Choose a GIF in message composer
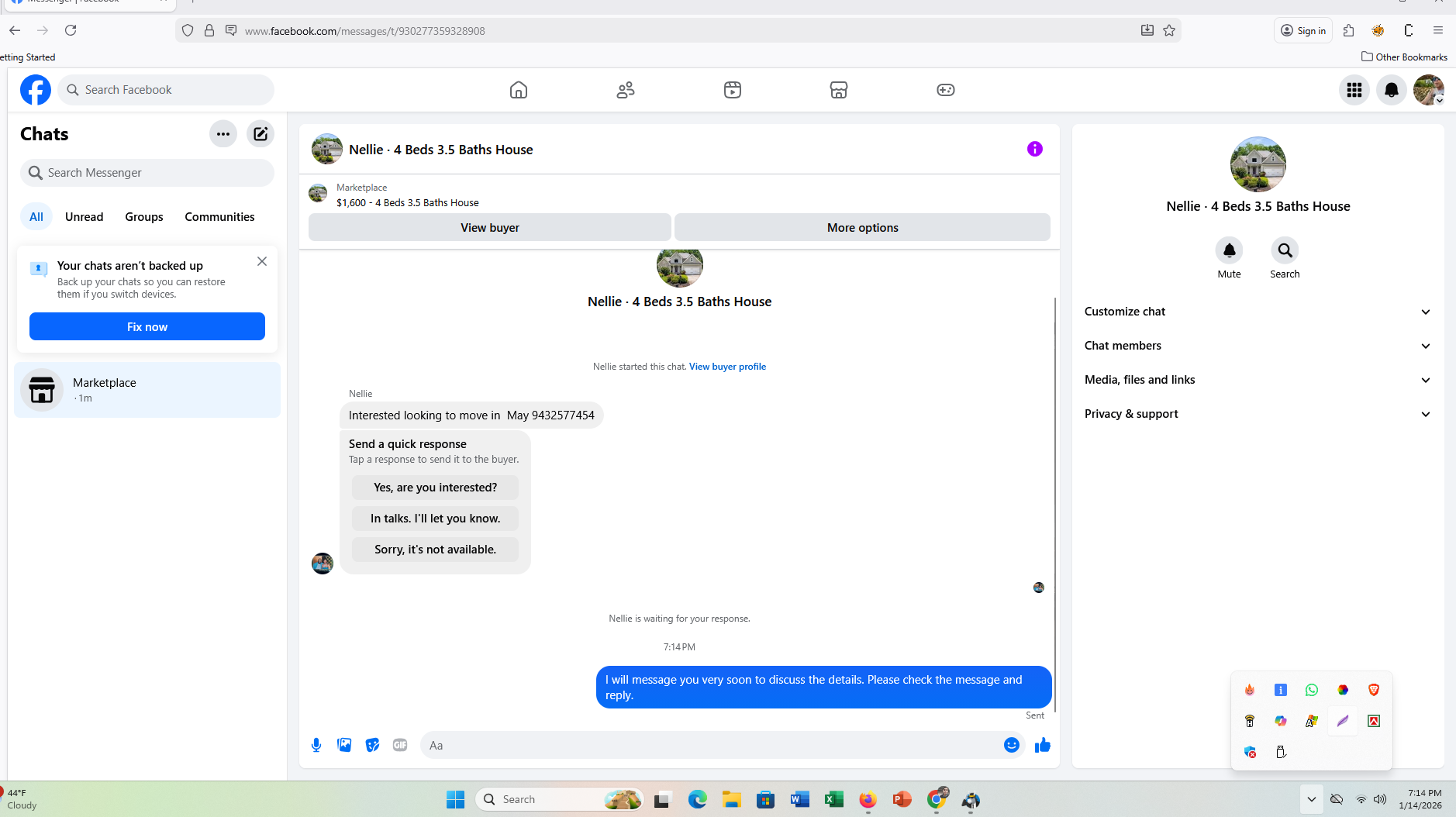 [x=400, y=745]
